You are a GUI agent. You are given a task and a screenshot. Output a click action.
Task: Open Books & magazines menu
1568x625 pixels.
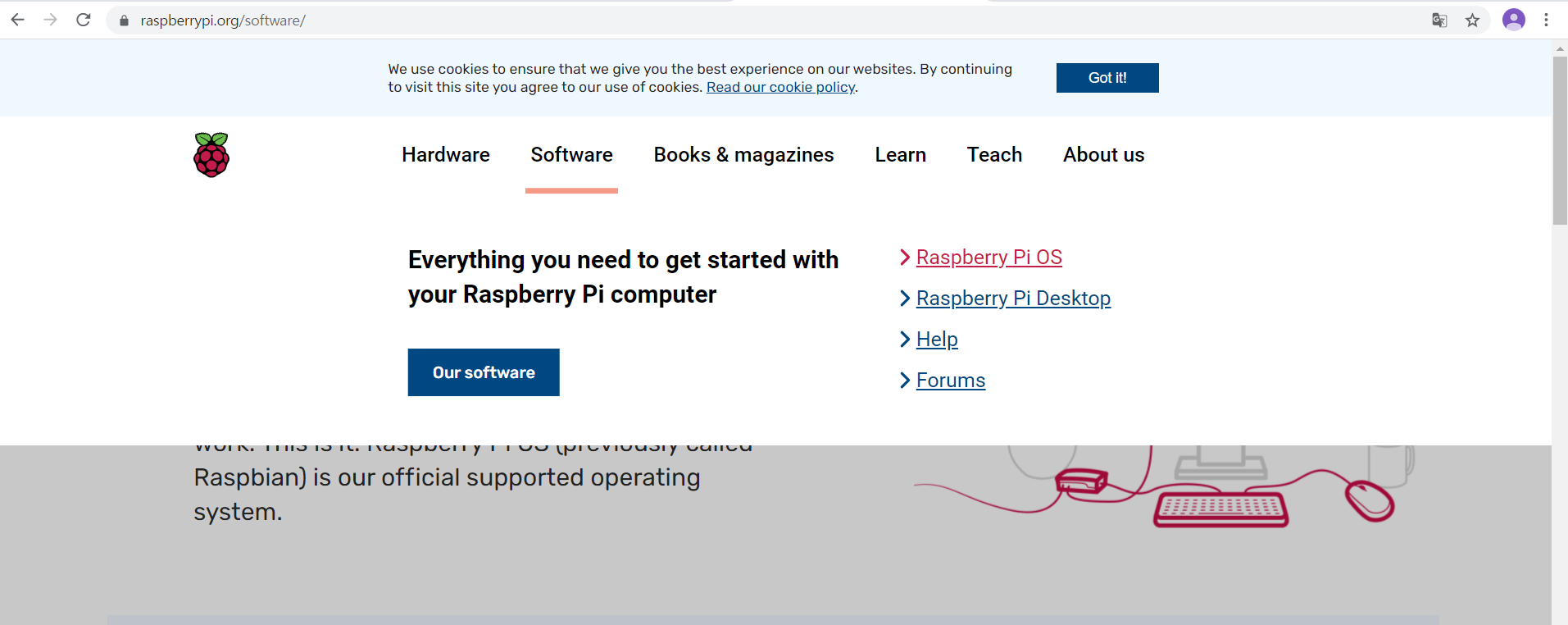coord(743,155)
